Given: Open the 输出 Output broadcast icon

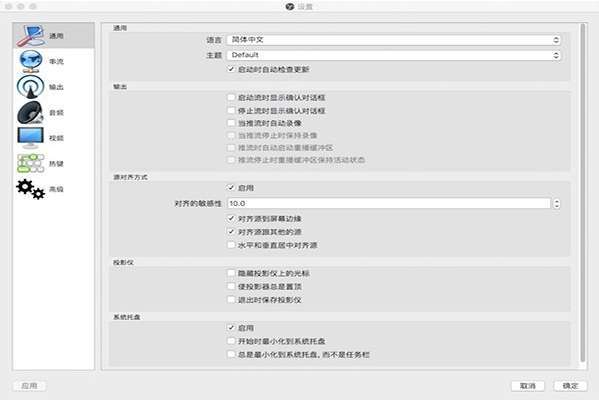Looking at the screenshot, I should pyautogui.click(x=31, y=87).
